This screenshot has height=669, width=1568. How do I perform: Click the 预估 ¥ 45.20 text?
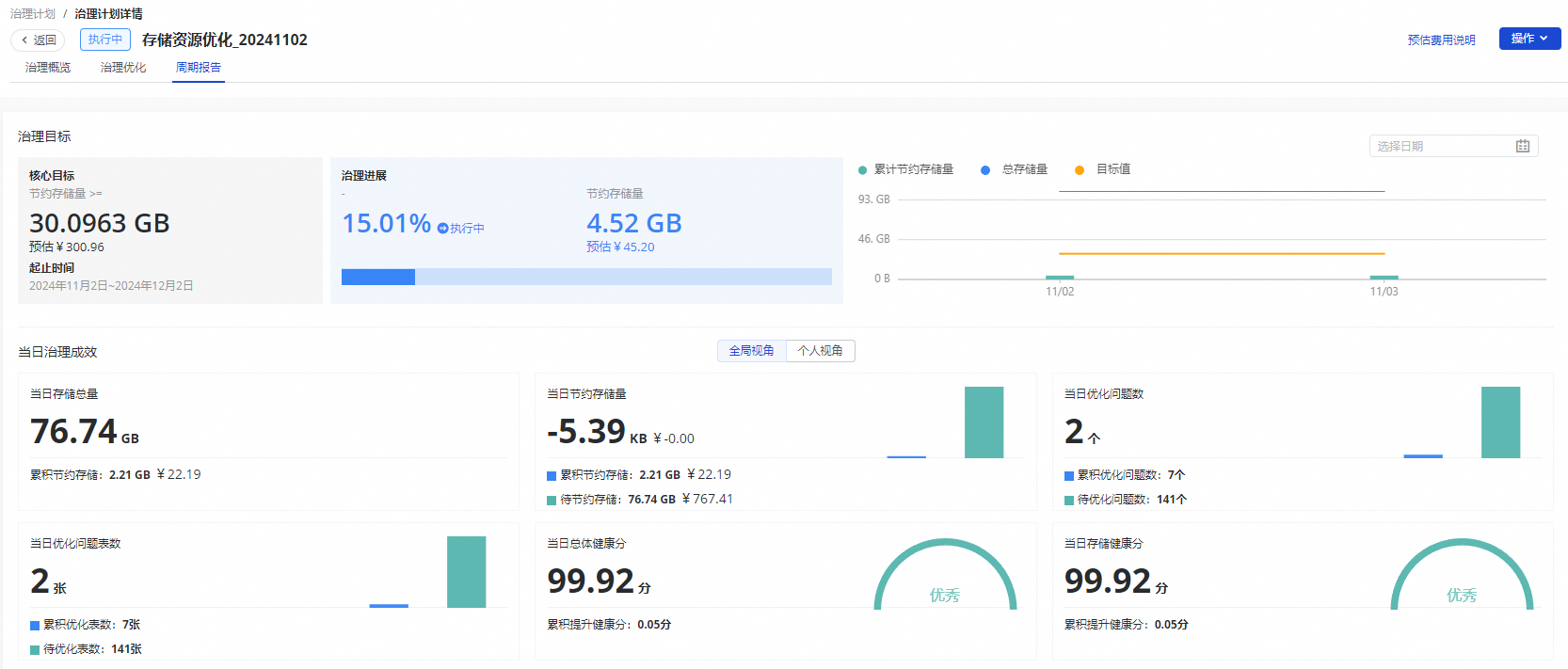620,247
